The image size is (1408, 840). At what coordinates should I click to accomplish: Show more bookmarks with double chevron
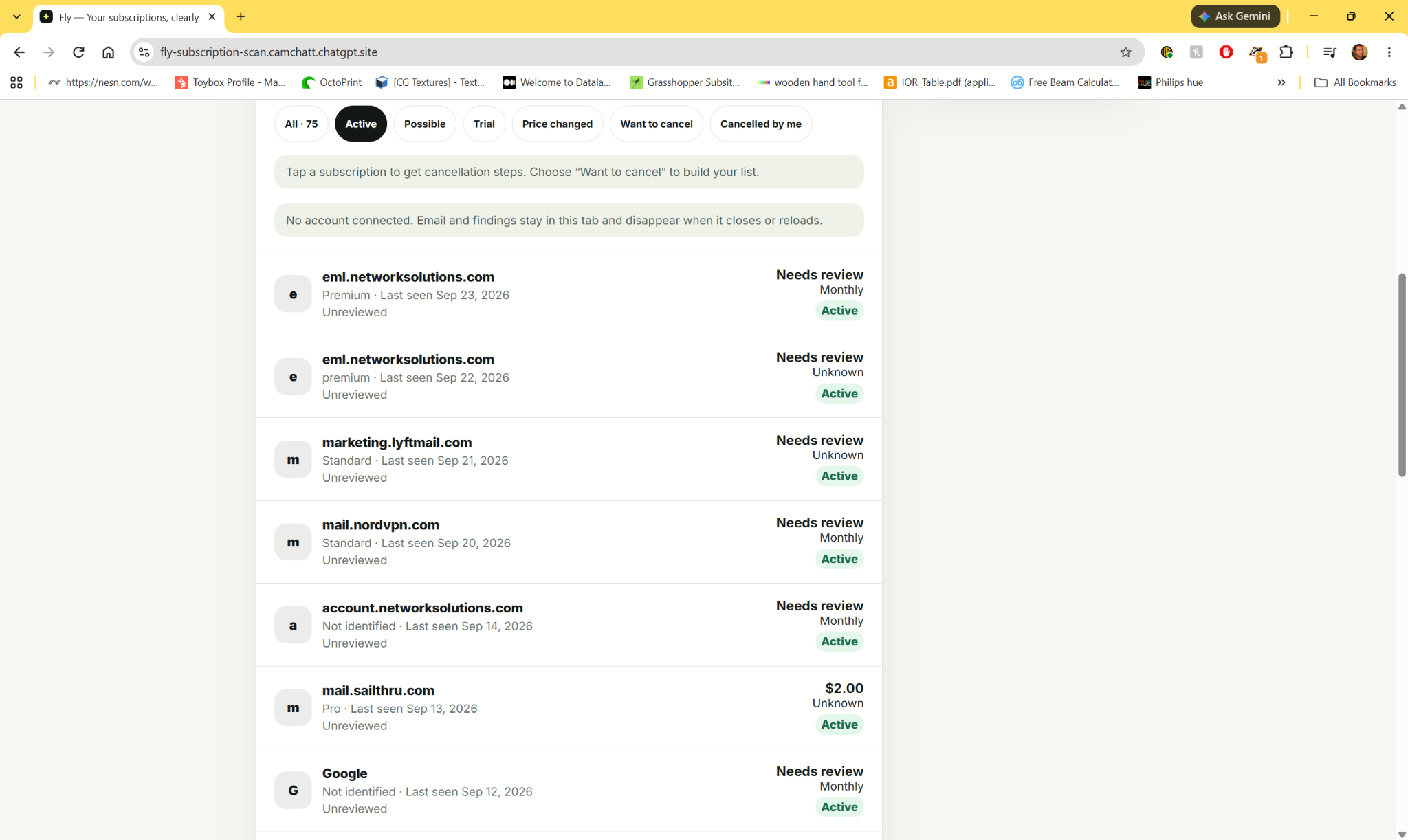1281,82
